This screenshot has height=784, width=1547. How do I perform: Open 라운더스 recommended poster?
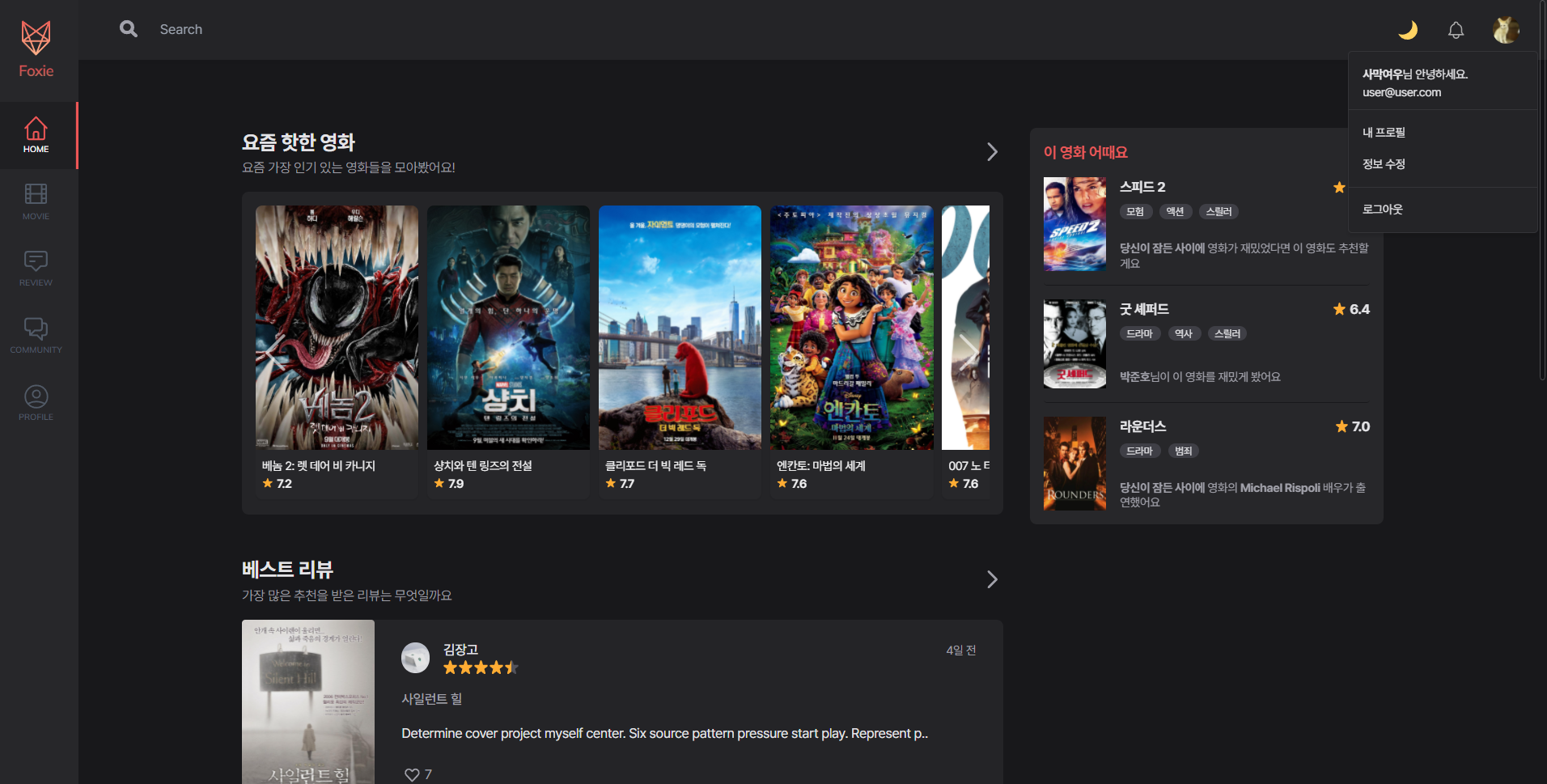tap(1074, 464)
